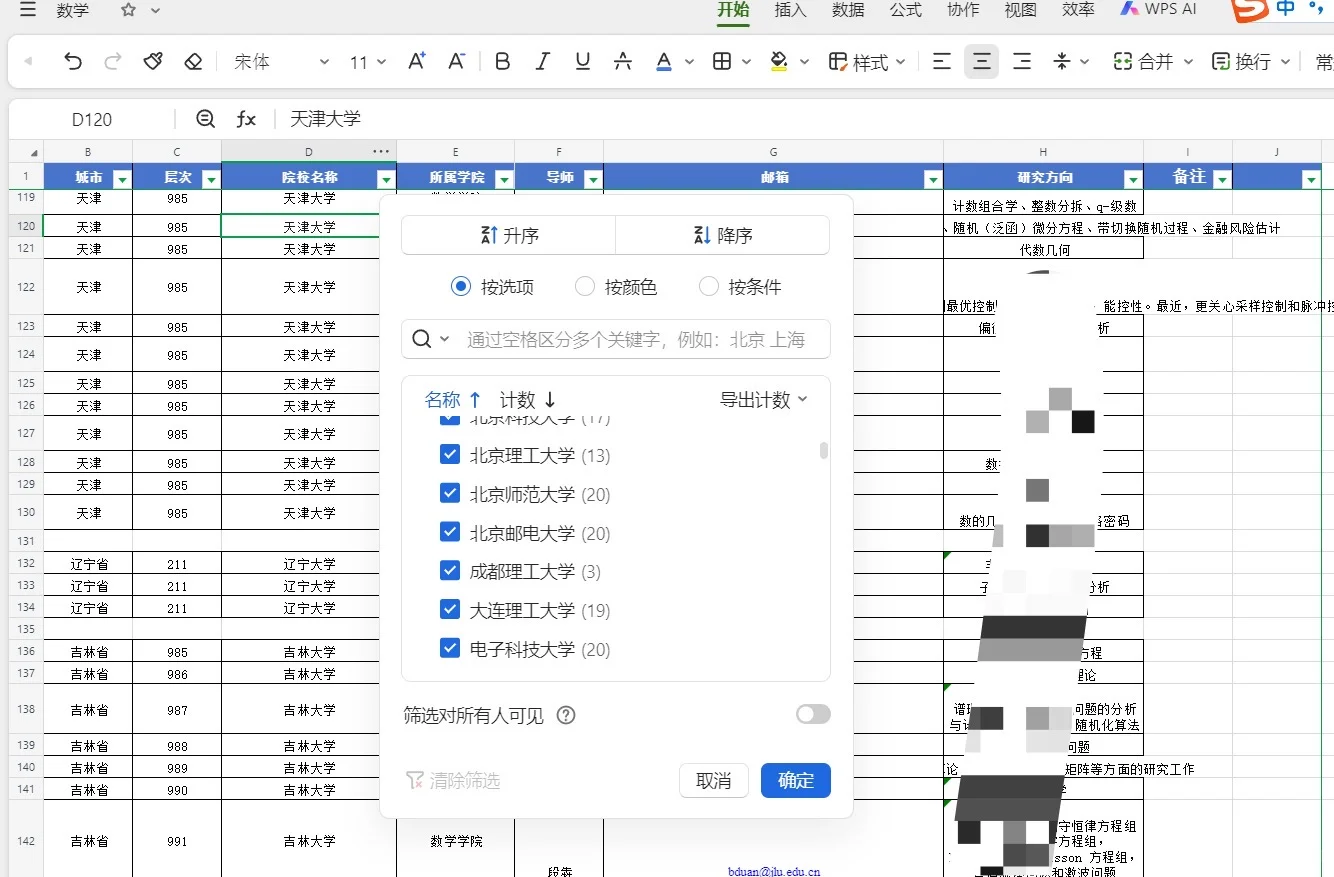This screenshot has width=1334, height=877.
Task: Enable the 筛选对所有人可见 toggle switch
Action: [813, 714]
